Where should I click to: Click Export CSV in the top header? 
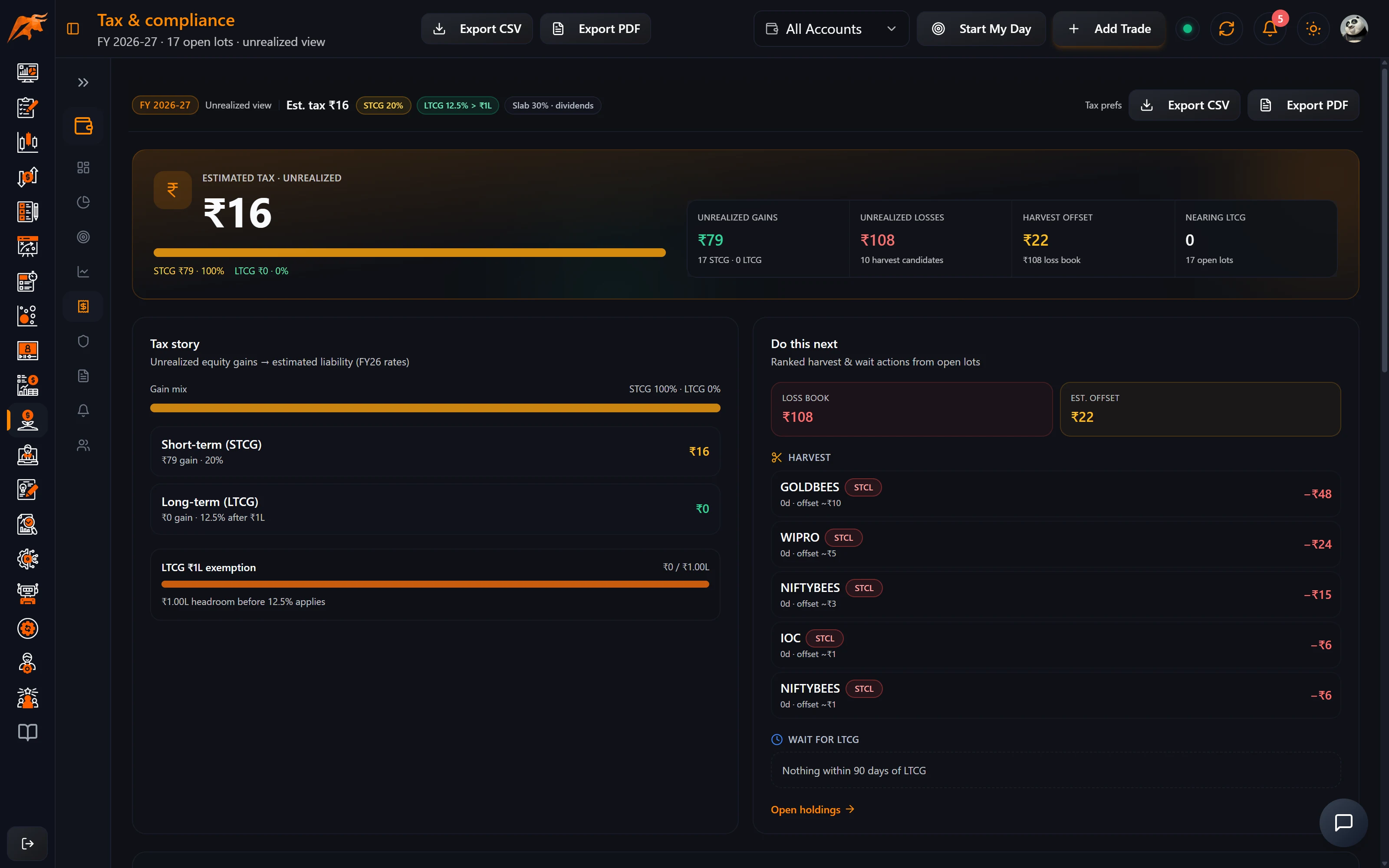[477, 29]
